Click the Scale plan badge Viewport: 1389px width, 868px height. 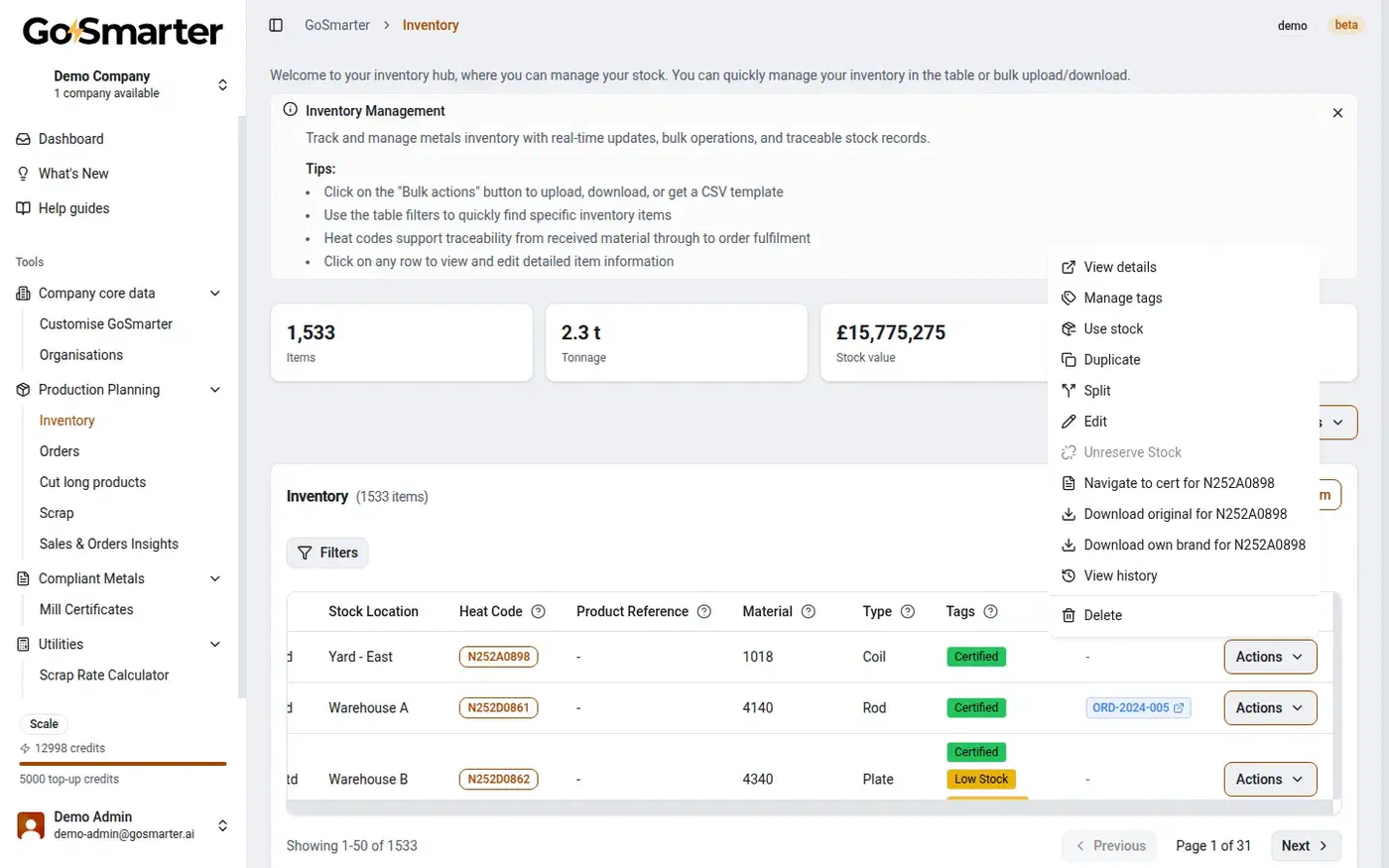[45, 724]
